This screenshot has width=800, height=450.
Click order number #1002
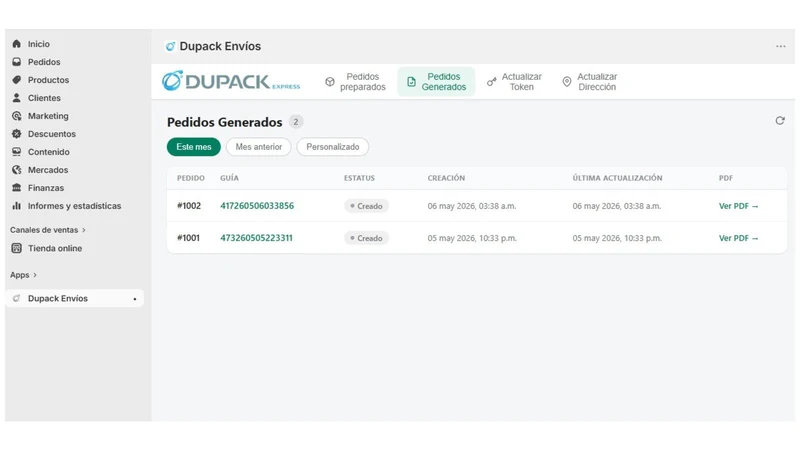tap(189, 206)
